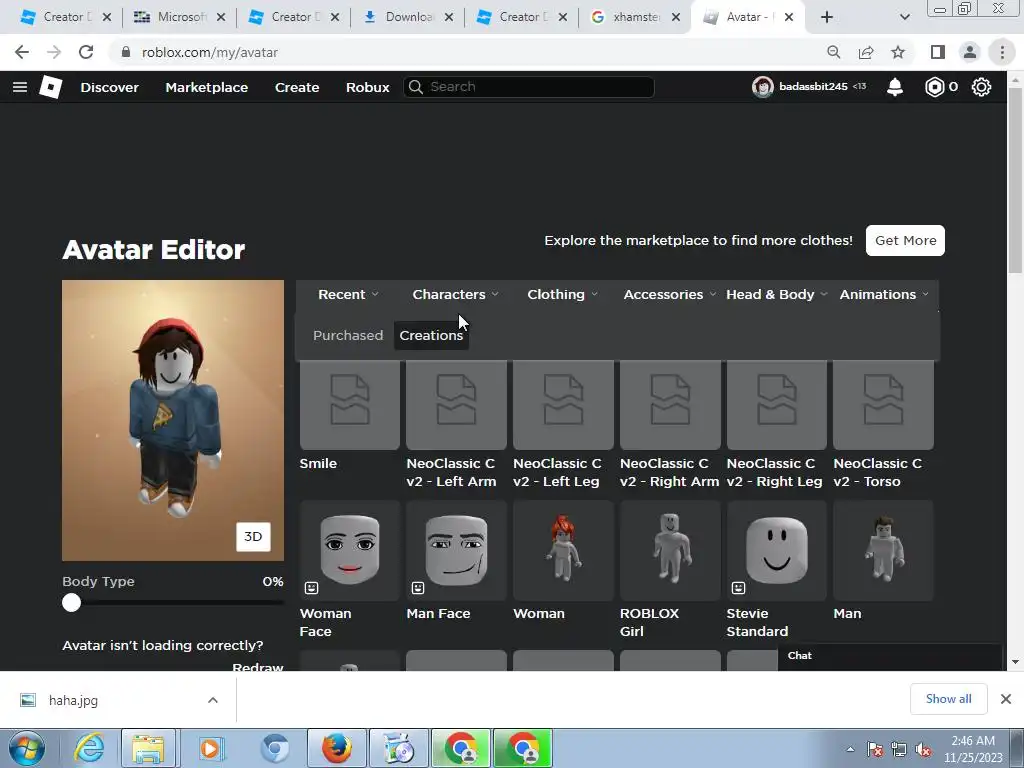Screen dimensions: 1024x768
Task: Open the Windows Start button
Action: [x=27, y=748]
